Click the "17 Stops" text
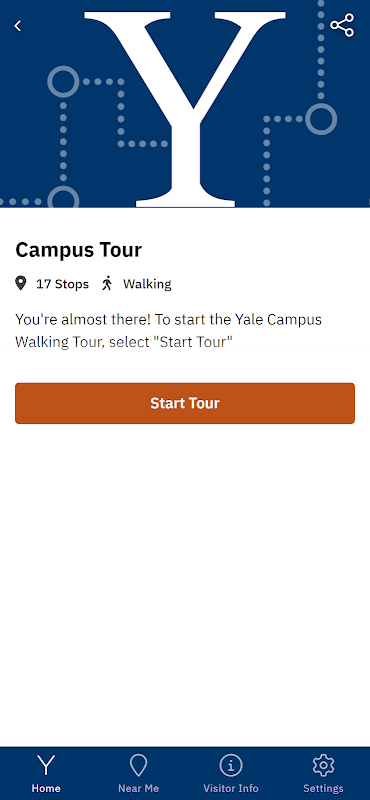 point(62,284)
